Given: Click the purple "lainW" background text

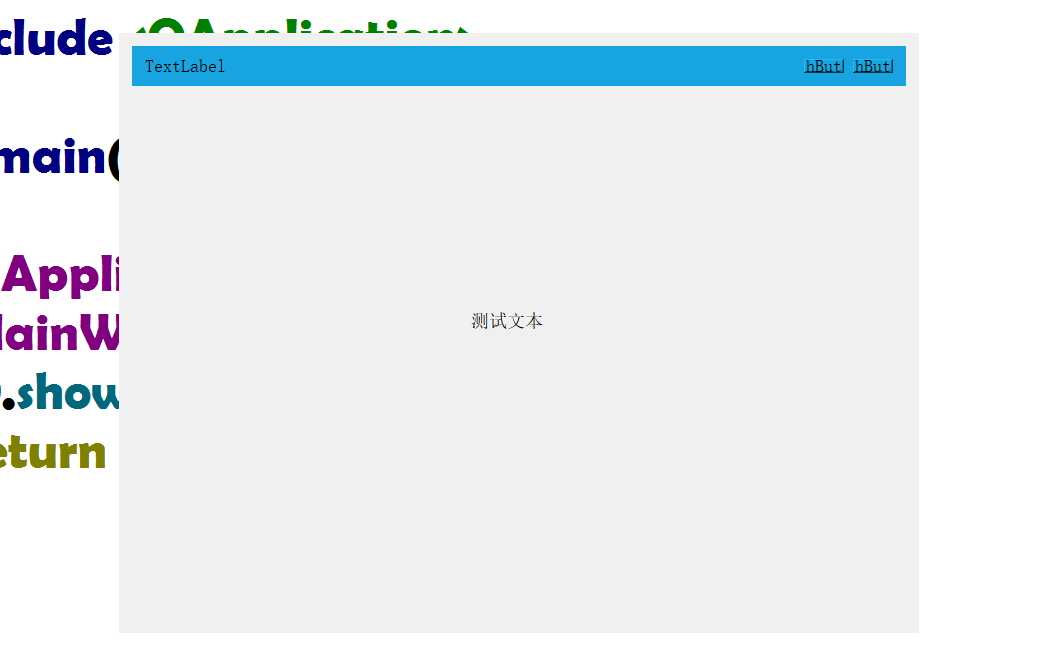Looking at the screenshot, I should 58,333.
